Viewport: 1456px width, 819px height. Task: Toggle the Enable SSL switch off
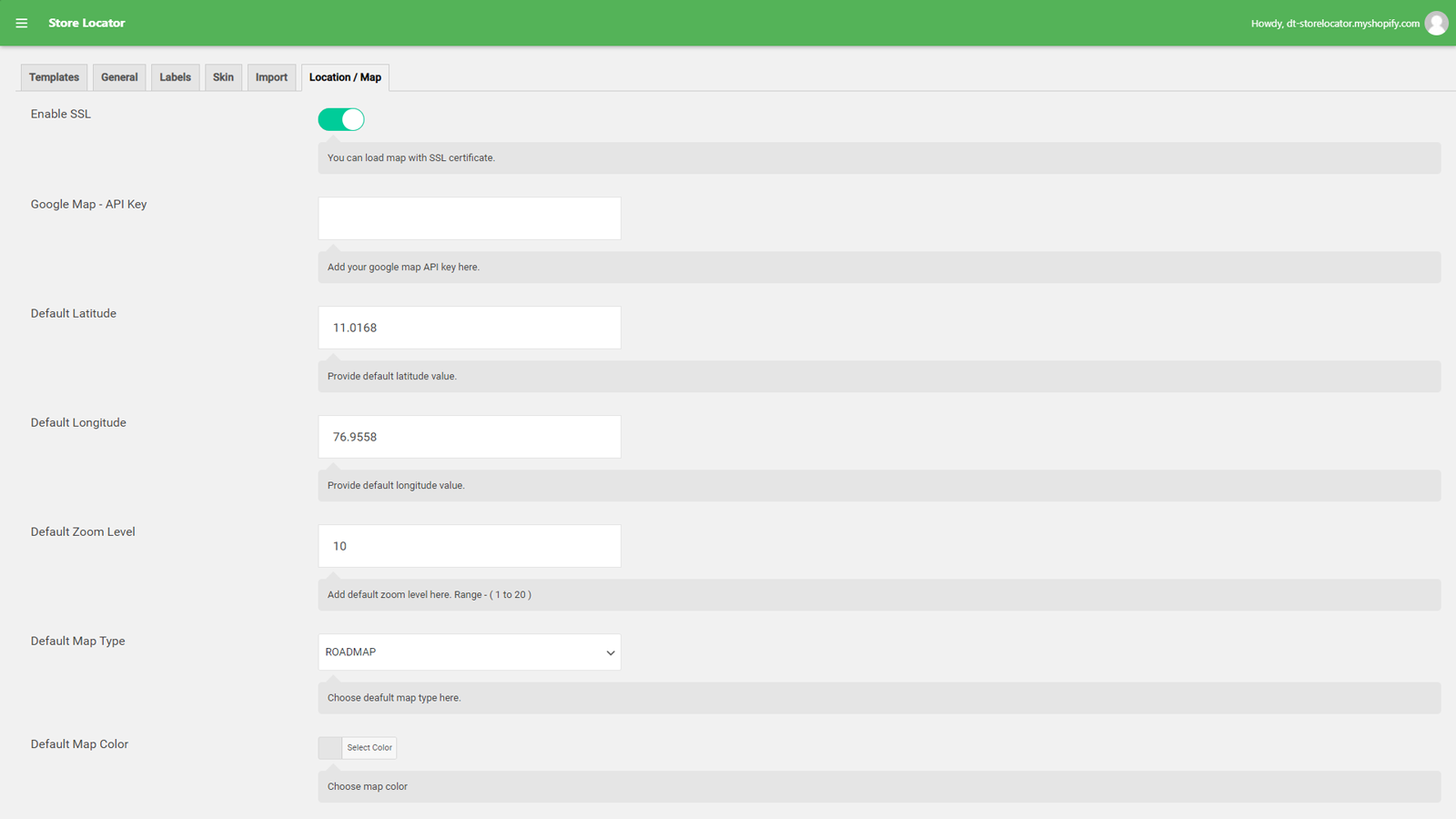tap(340, 119)
